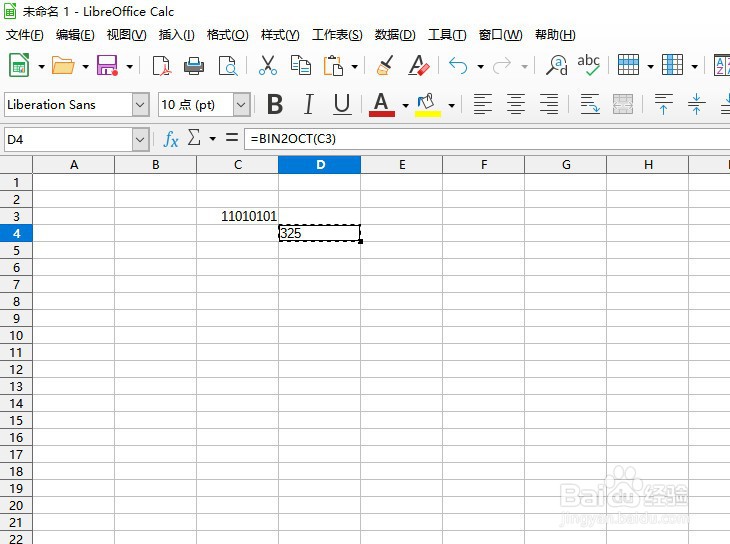The width and height of the screenshot is (730, 544).
Task: Undo the last action
Action: pos(458,66)
